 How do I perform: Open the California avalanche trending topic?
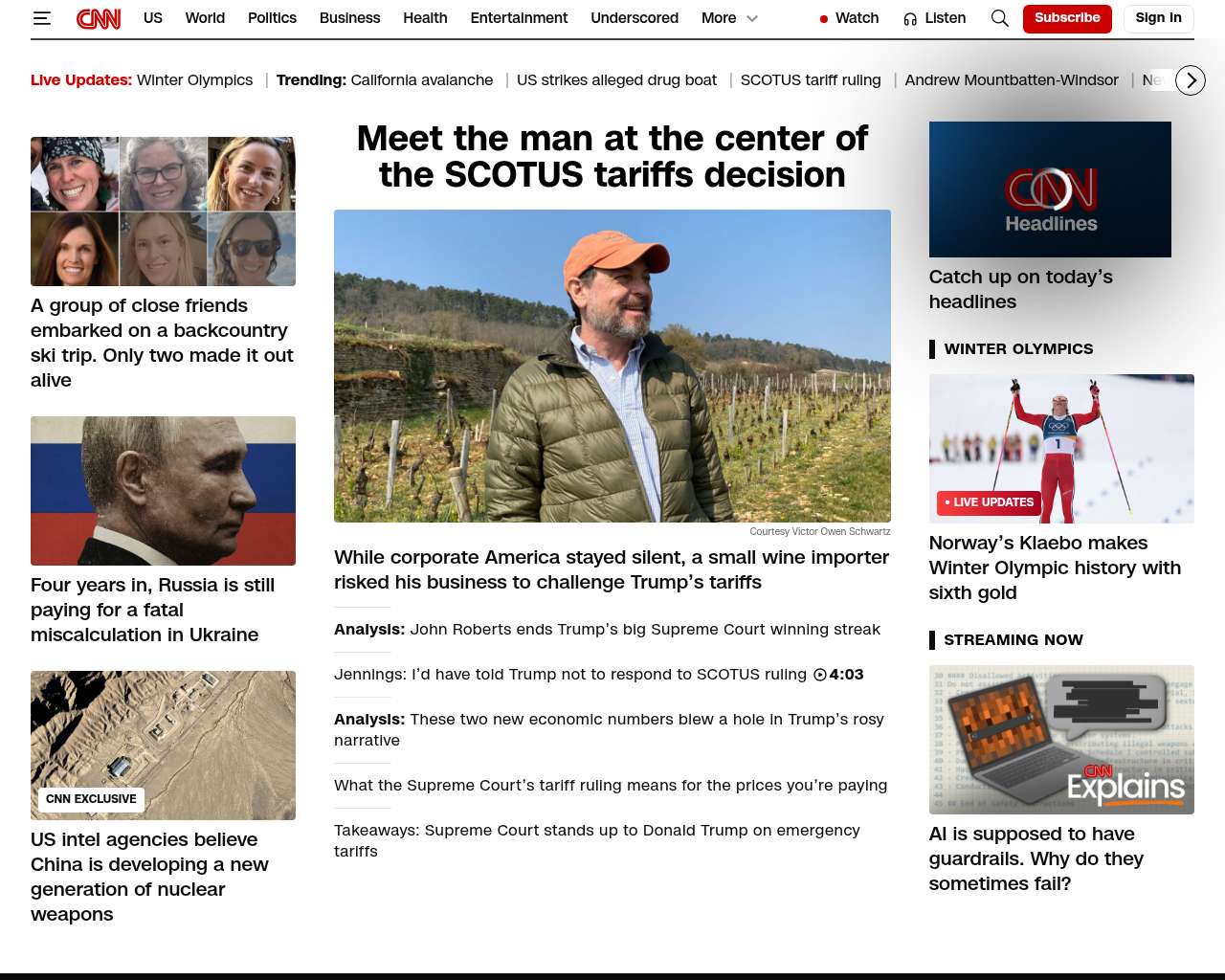click(422, 80)
